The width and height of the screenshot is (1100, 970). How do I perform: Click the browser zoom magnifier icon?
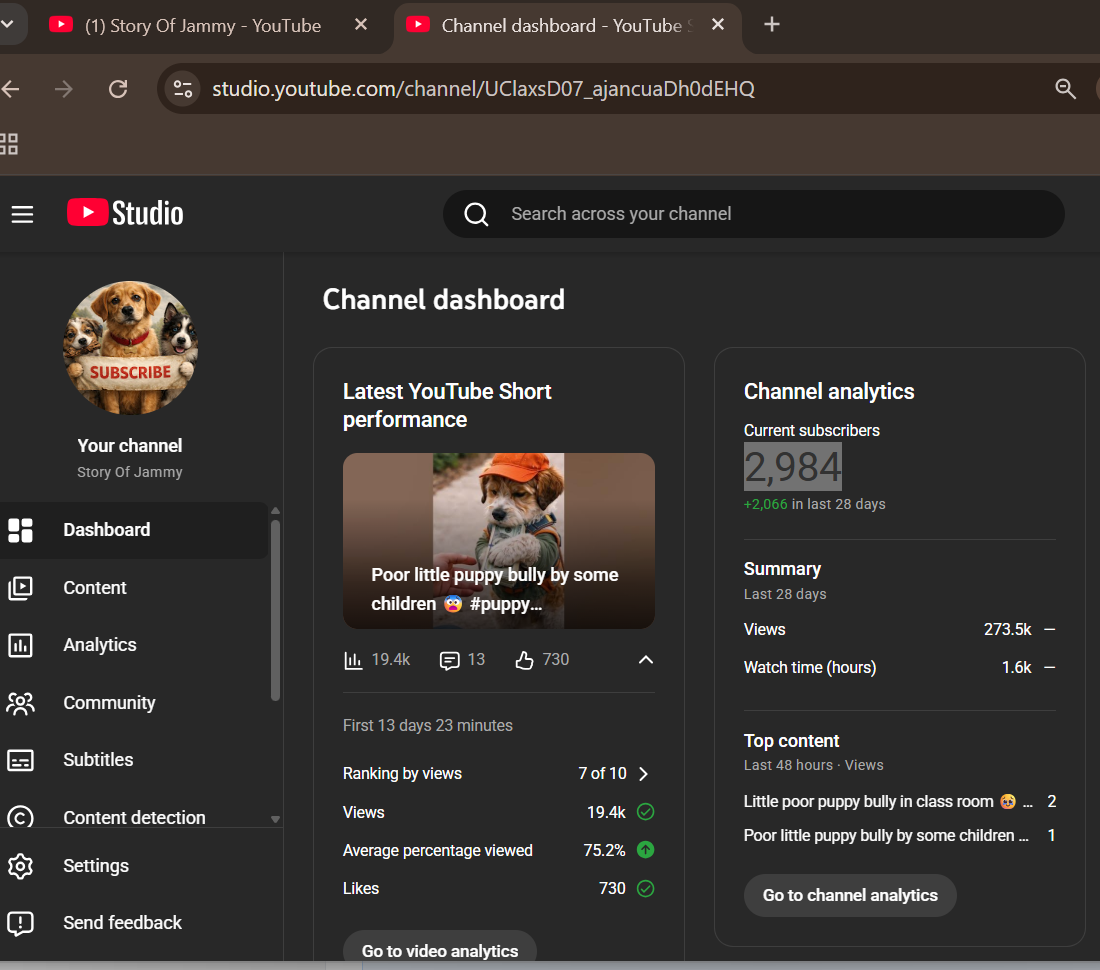(1066, 89)
